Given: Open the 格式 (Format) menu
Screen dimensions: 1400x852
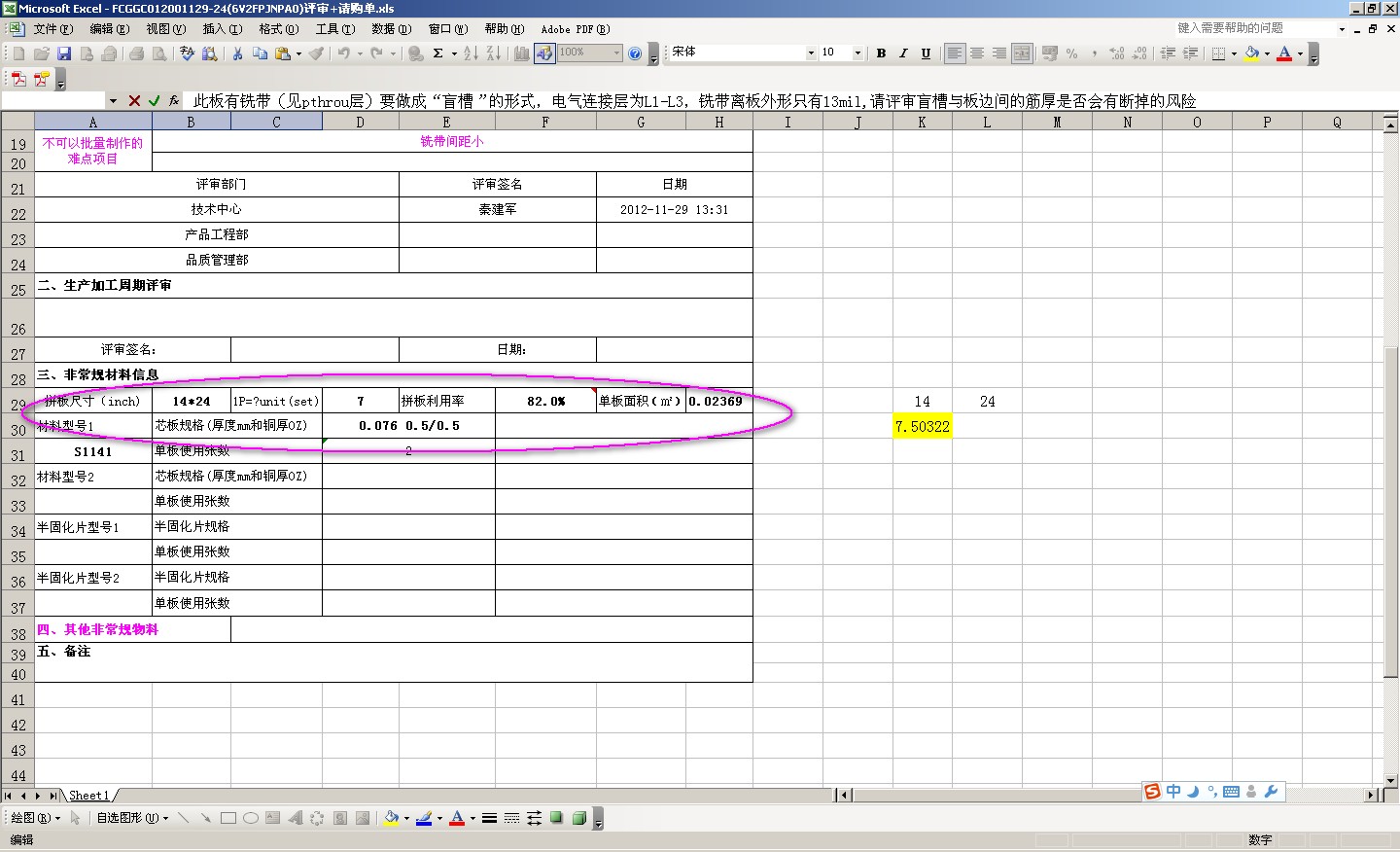Looking at the screenshot, I should click(278, 29).
